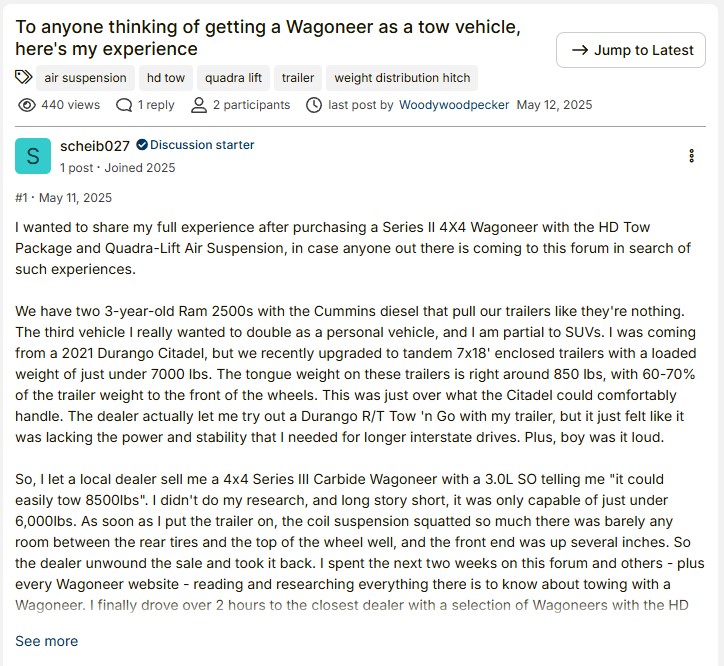724x666 pixels.
Task: Click the Discussion starter badge icon
Action: point(143,145)
